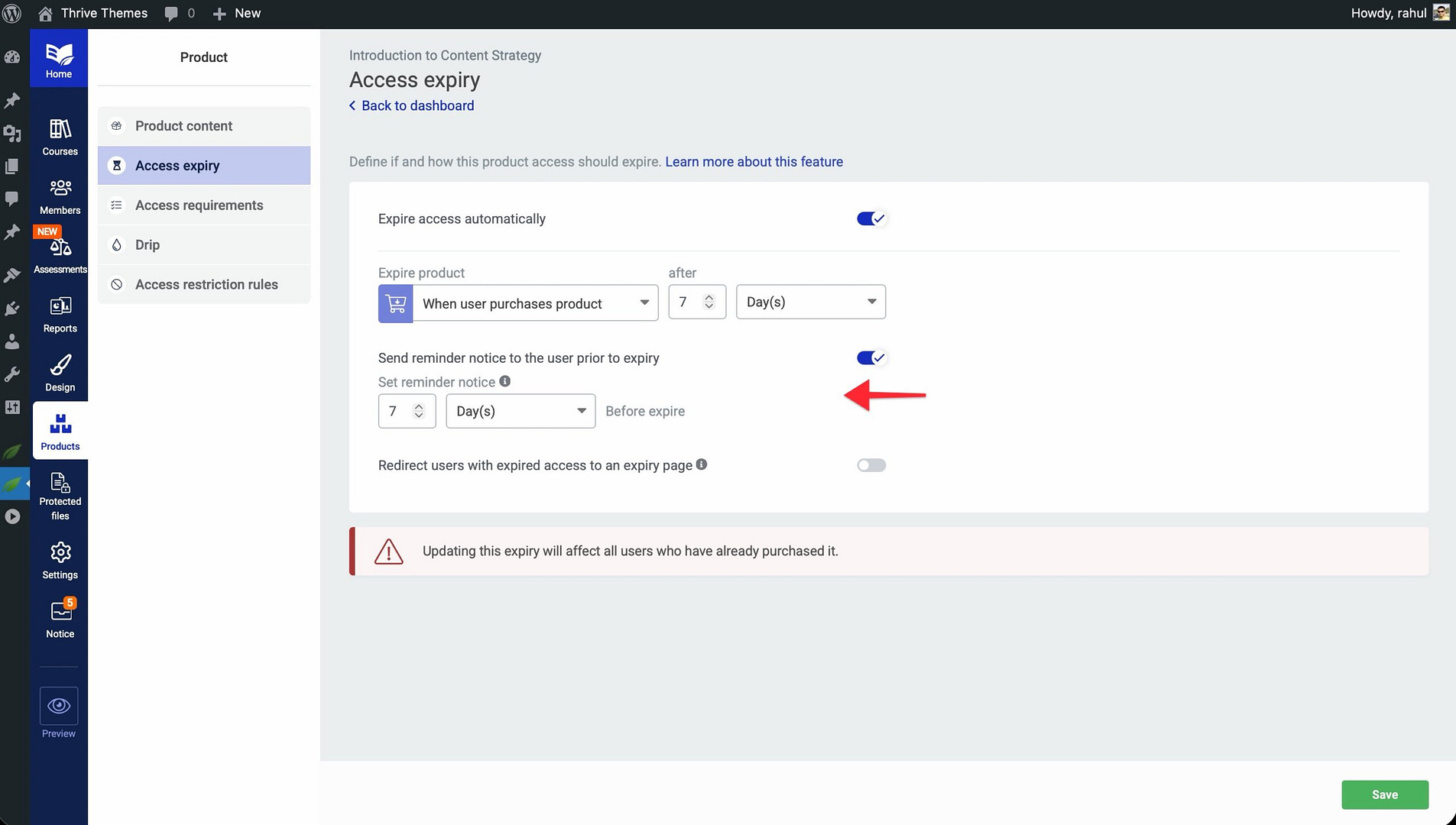Open Thrive Apprentice Settings gear
This screenshot has height=825, width=1456.
click(x=60, y=553)
